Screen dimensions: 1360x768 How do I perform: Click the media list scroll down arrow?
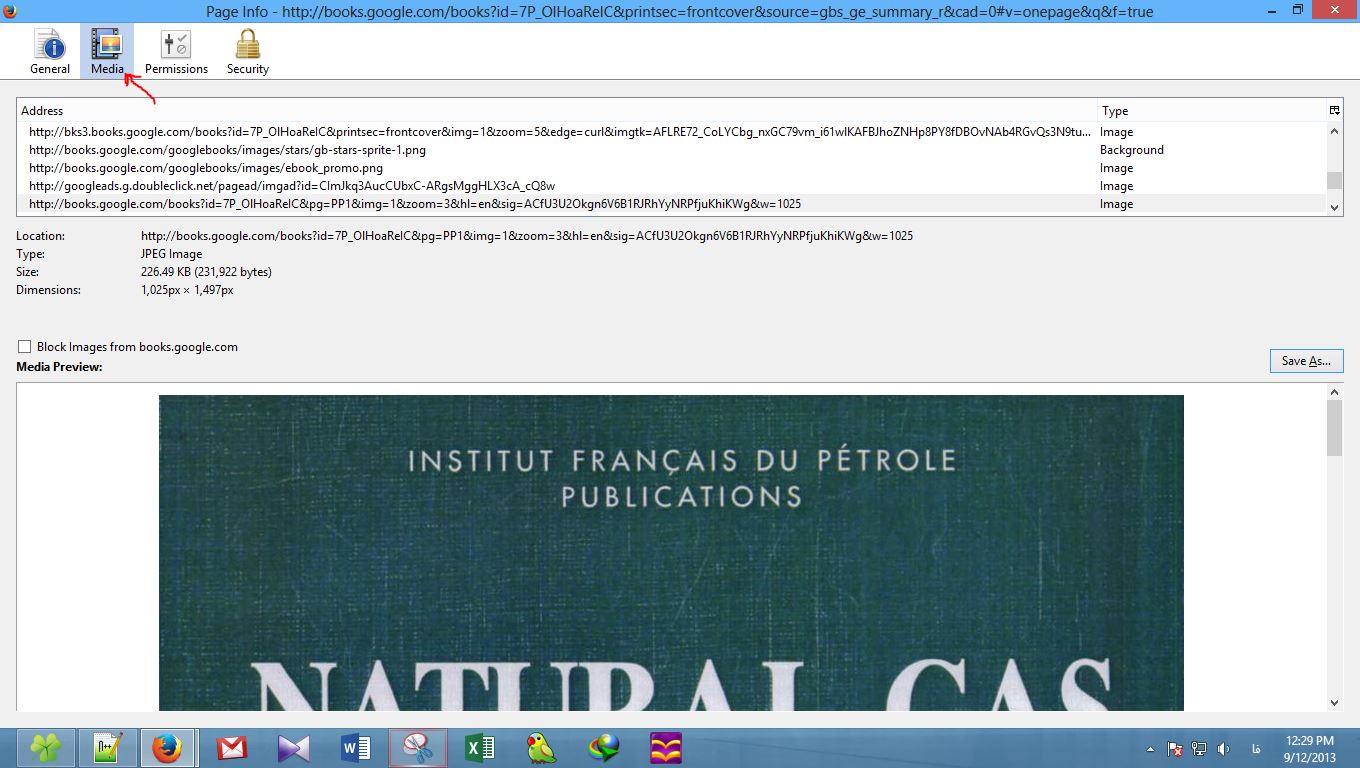pos(1334,207)
